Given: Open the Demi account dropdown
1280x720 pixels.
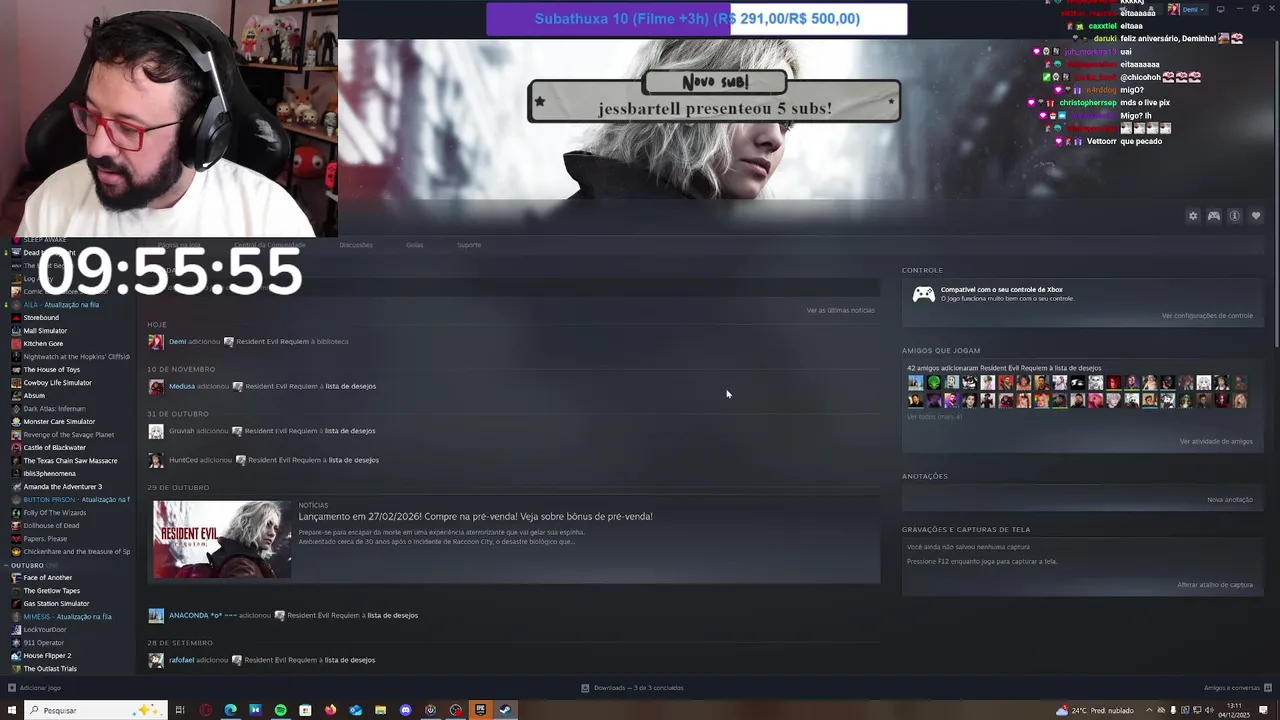Looking at the screenshot, I should [1187, 9].
